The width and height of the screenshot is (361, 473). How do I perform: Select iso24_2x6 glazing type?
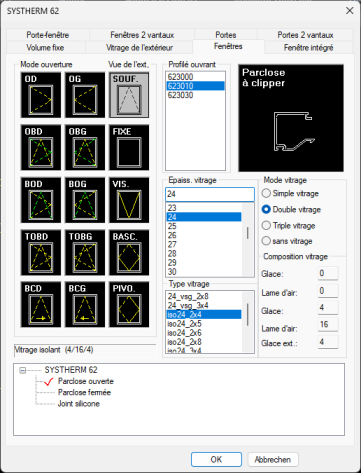[x=204, y=333]
